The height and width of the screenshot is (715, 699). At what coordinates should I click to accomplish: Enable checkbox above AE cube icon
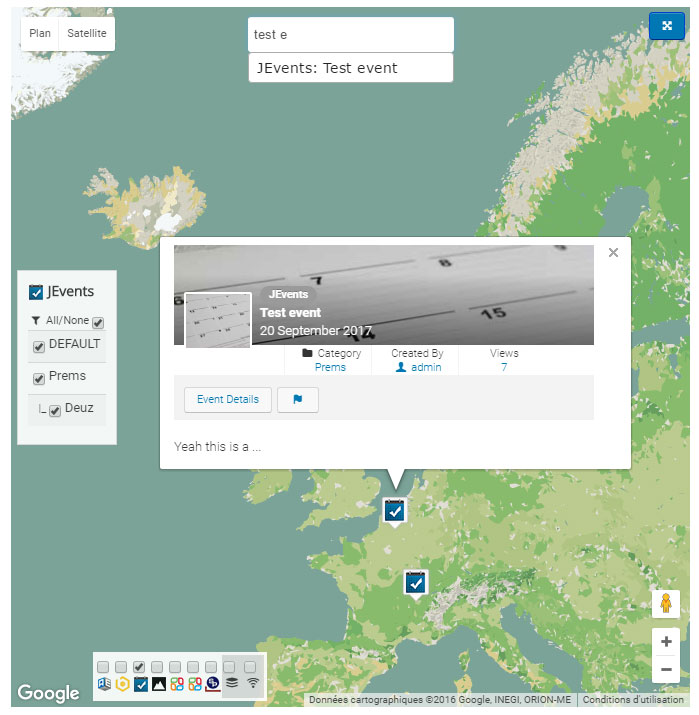(x=103, y=667)
